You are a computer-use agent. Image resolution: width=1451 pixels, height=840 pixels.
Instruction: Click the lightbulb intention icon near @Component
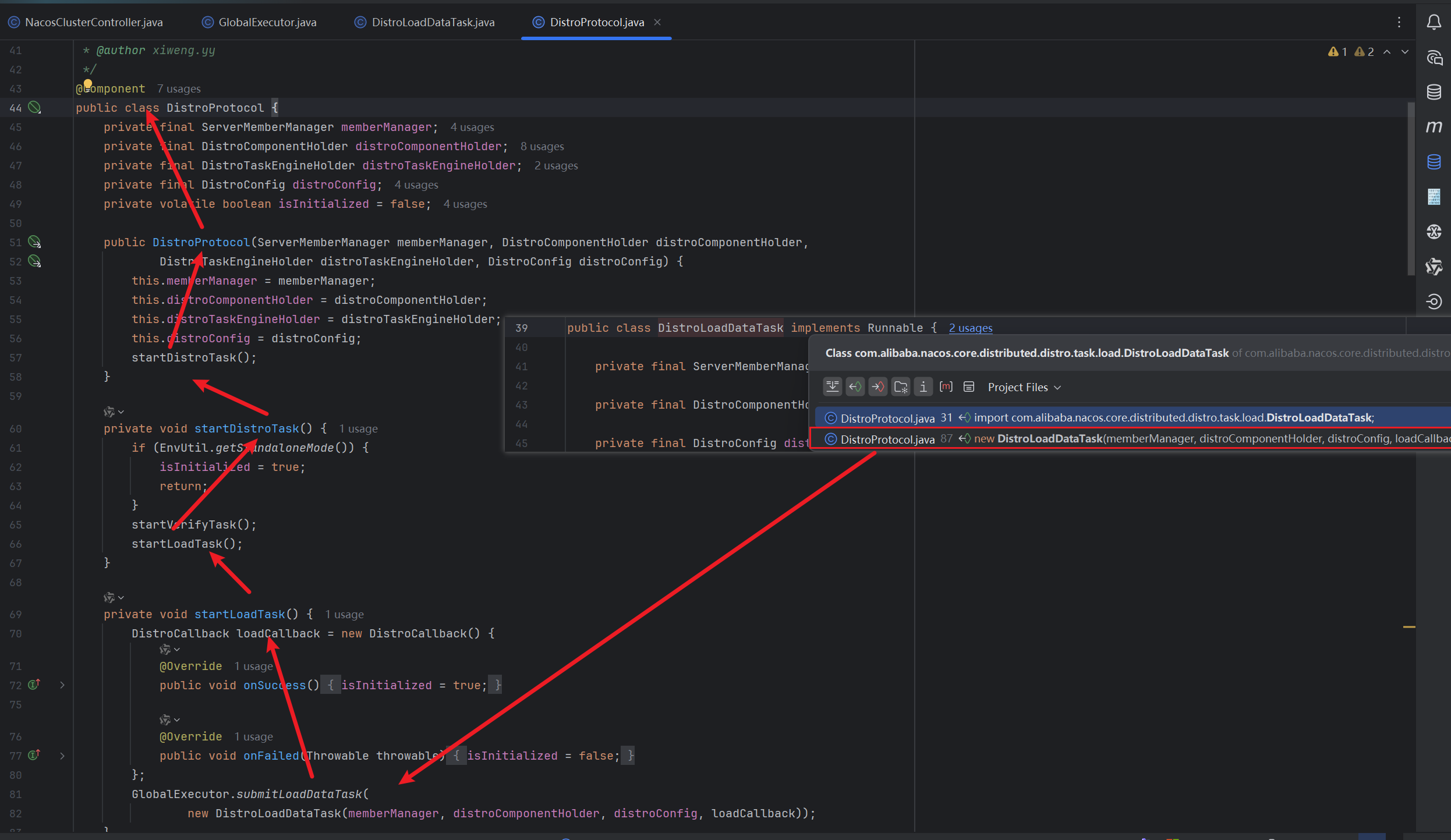(88, 84)
